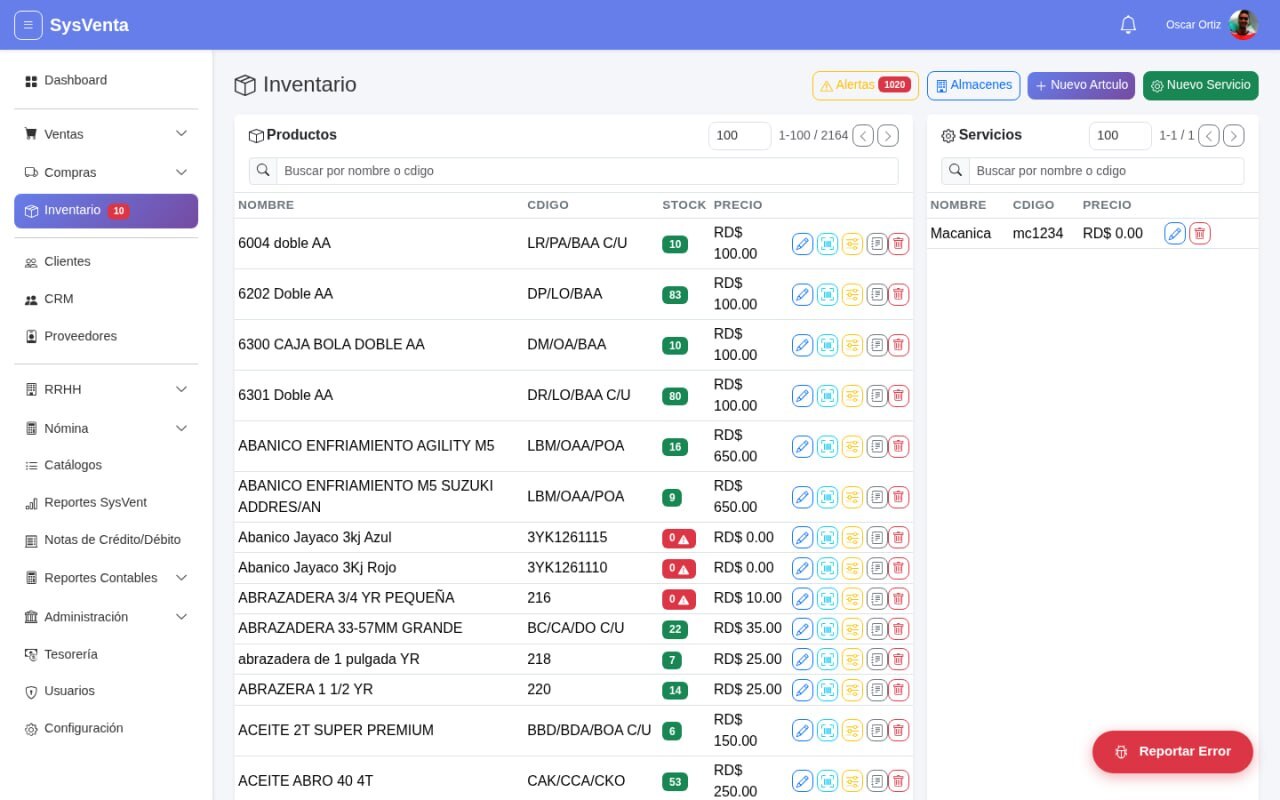Click the SysVenta logo text
The width and height of the screenshot is (1280, 800).
point(89,25)
